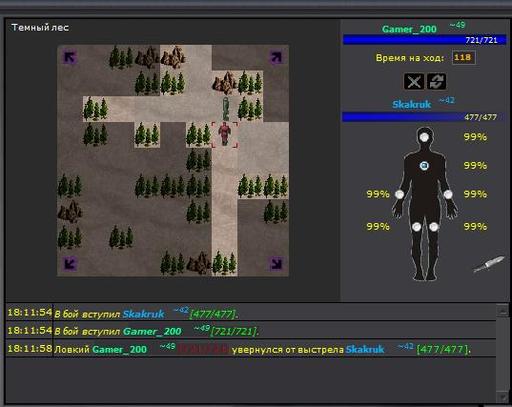Click the crossed swords attack icon

414,82
